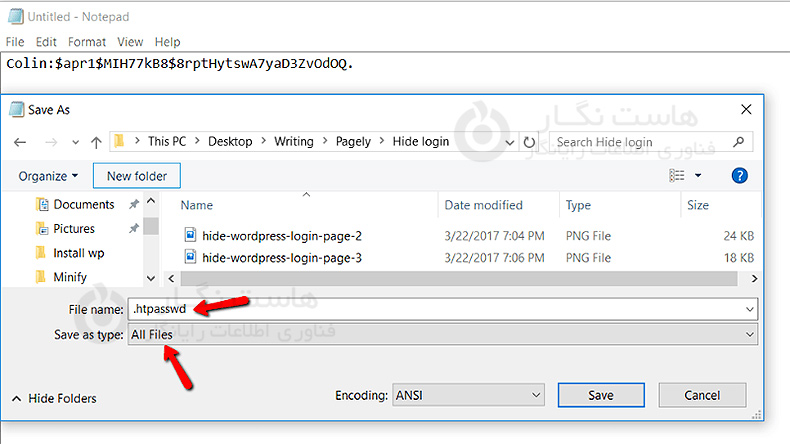Click the Cancel button

pyautogui.click(x=702, y=395)
